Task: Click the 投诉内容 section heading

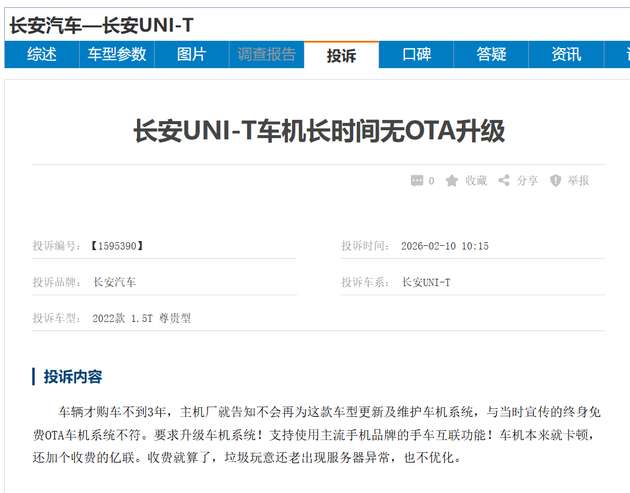Action: [x=72, y=377]
